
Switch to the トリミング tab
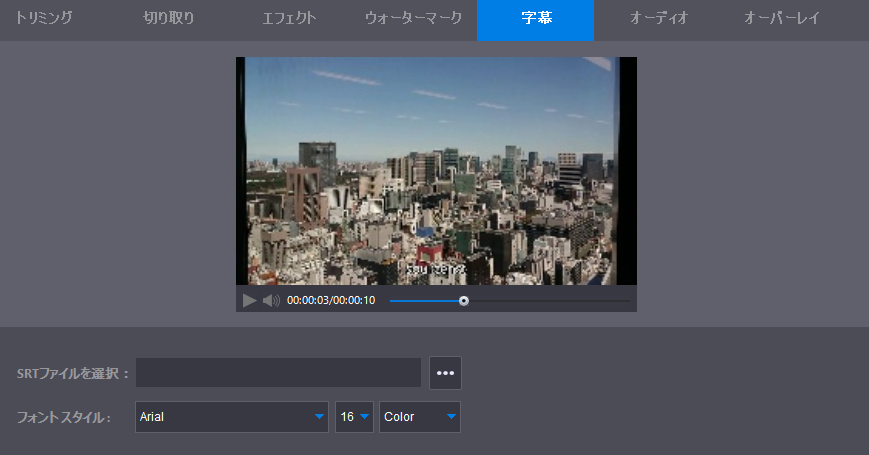click(x=44, y=19)
